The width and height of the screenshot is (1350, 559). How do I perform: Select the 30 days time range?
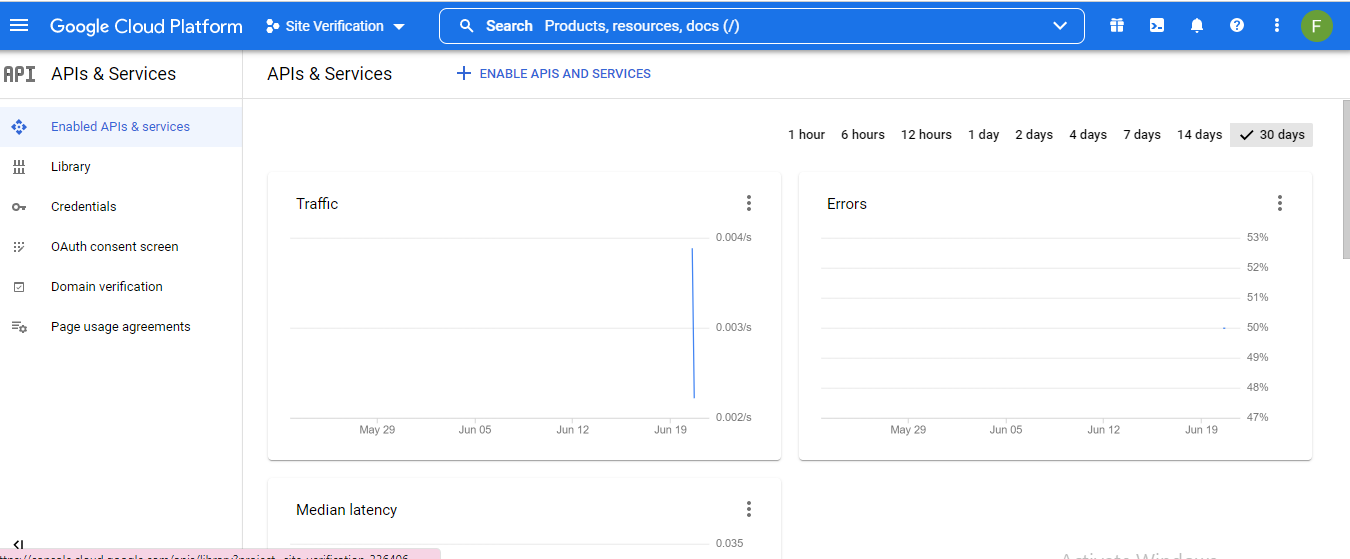(1271, 135)
